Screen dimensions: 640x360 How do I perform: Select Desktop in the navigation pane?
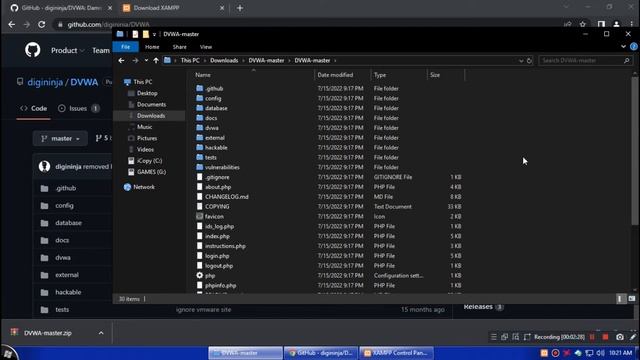(x=147, y=93)
